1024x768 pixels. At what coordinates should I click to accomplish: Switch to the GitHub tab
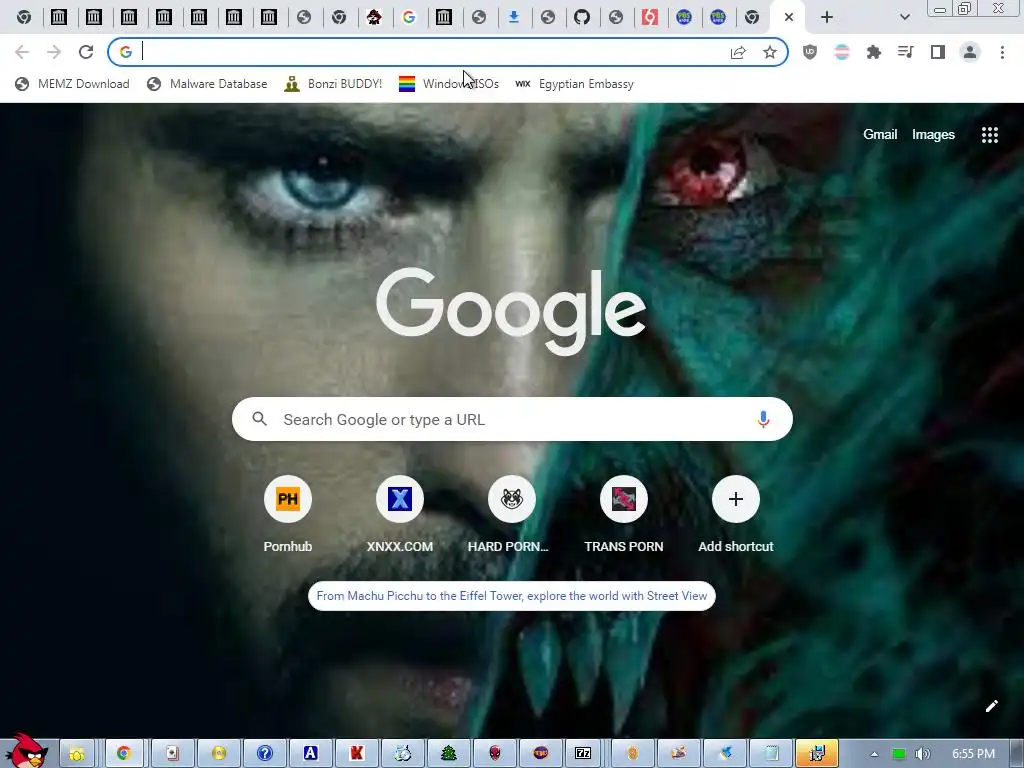pyautogui.click(x=582, y=18)
